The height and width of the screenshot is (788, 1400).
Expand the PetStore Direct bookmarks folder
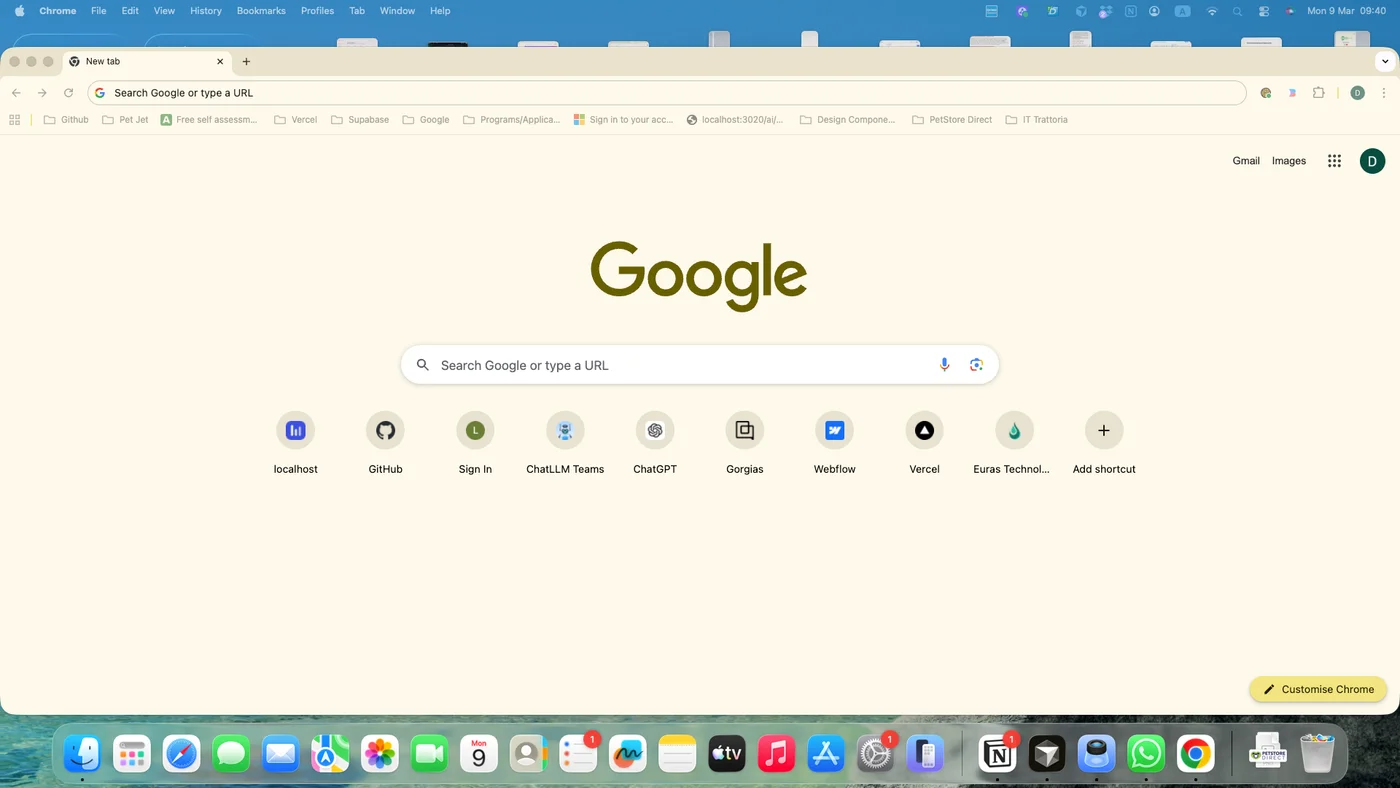pyautogui.click(x=952, y=120)
